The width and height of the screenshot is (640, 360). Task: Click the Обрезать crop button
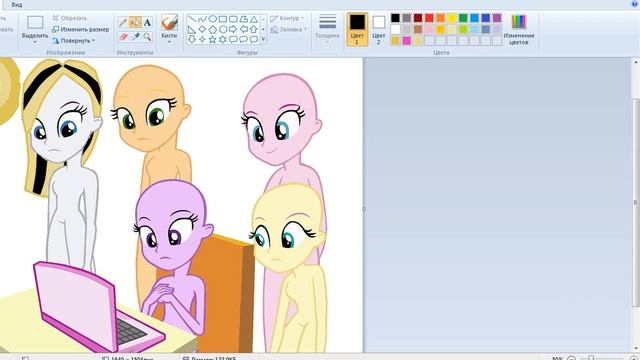[70, 18]
